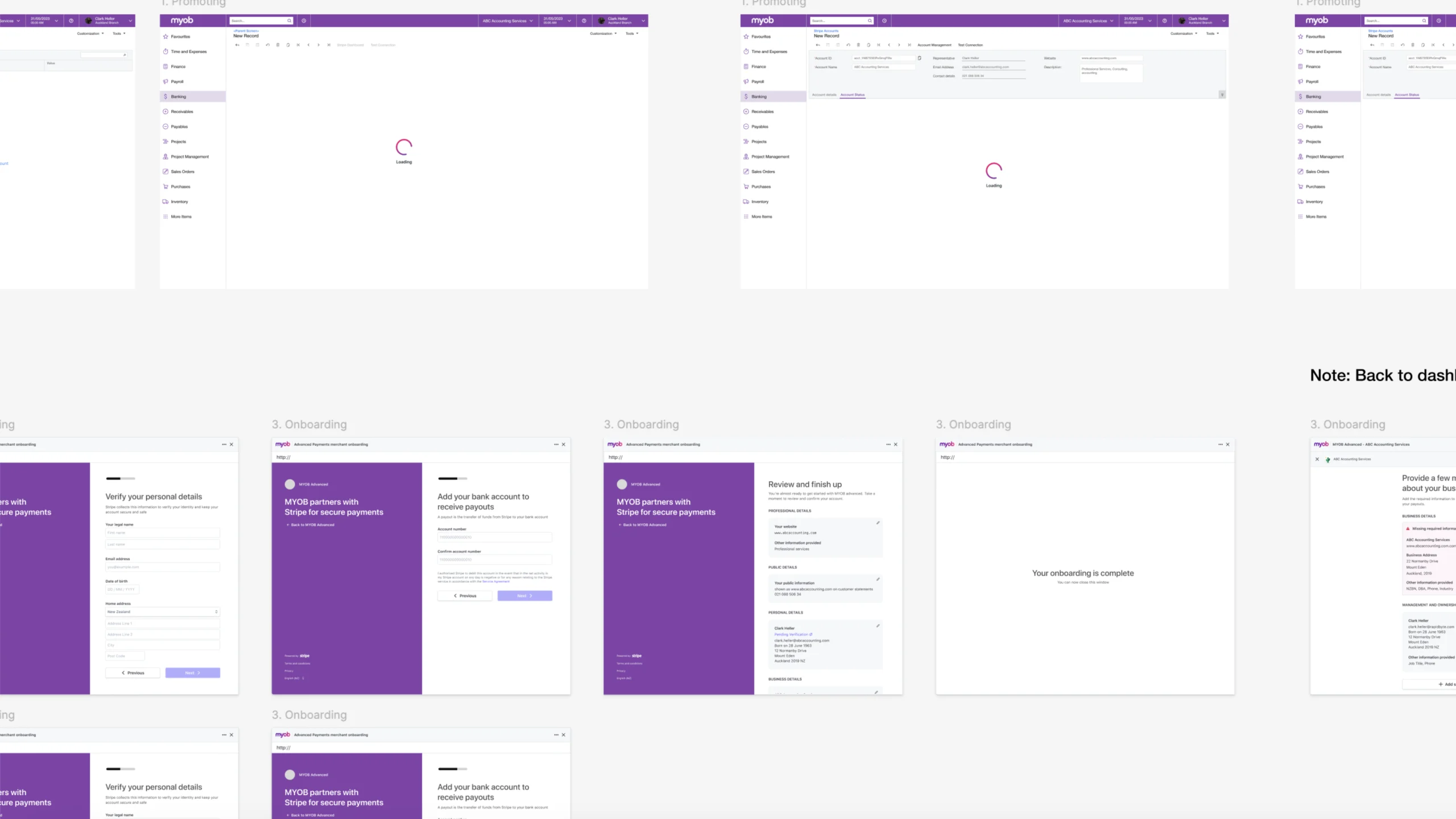Click history clock icon in Parent Screen window
This screenshot has width=1456, height=819.
pos(304,21)
